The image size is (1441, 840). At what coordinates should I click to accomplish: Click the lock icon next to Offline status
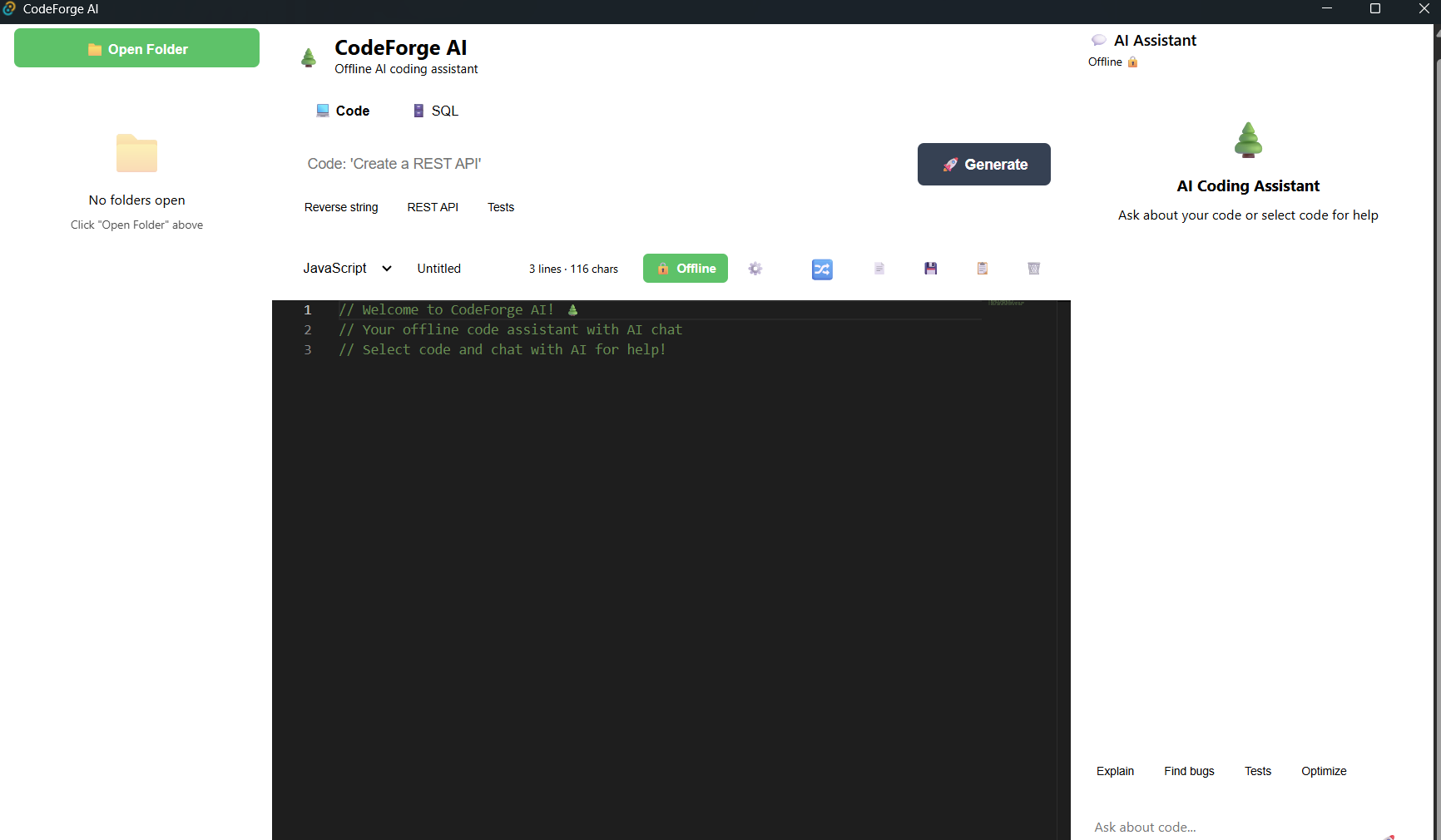[1132, 62]
